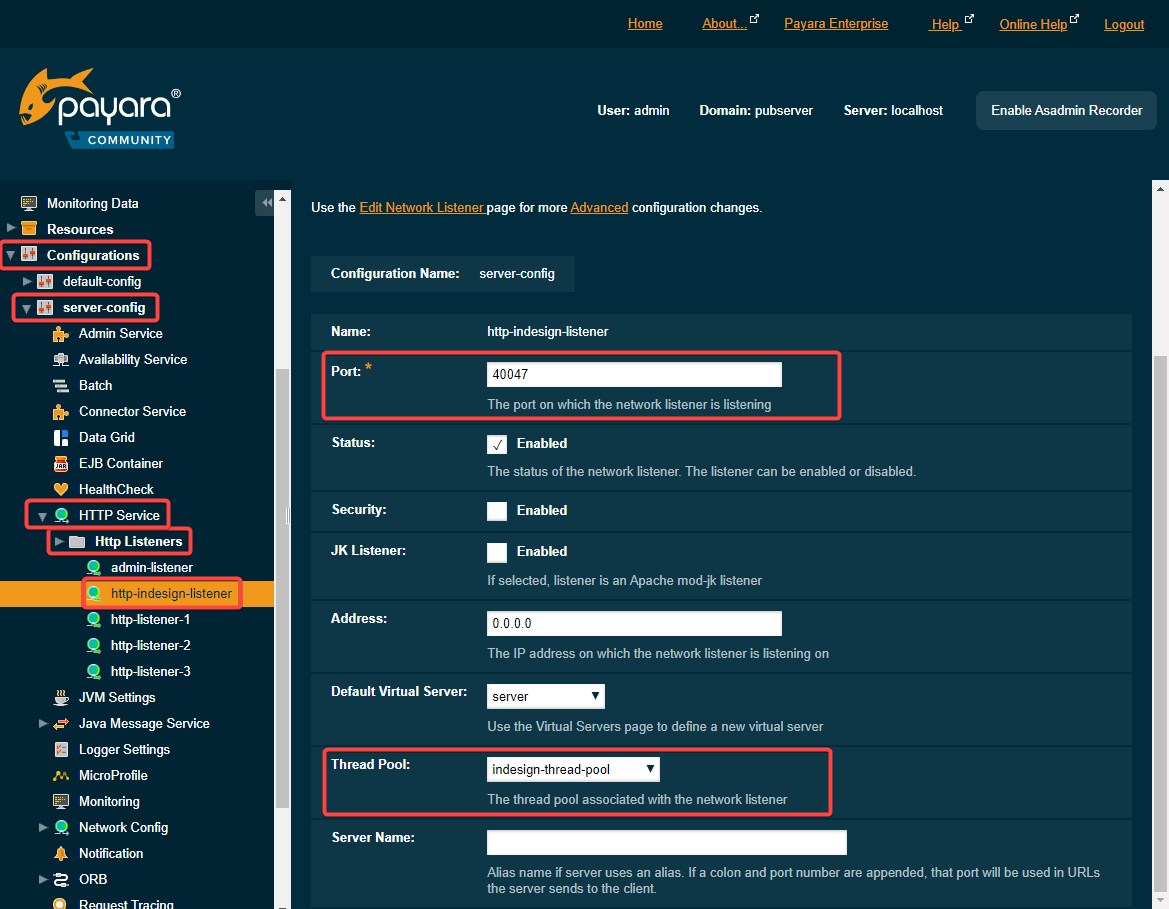Click the Port input field
Screen dimensions: 1169x909
(633, 375)
